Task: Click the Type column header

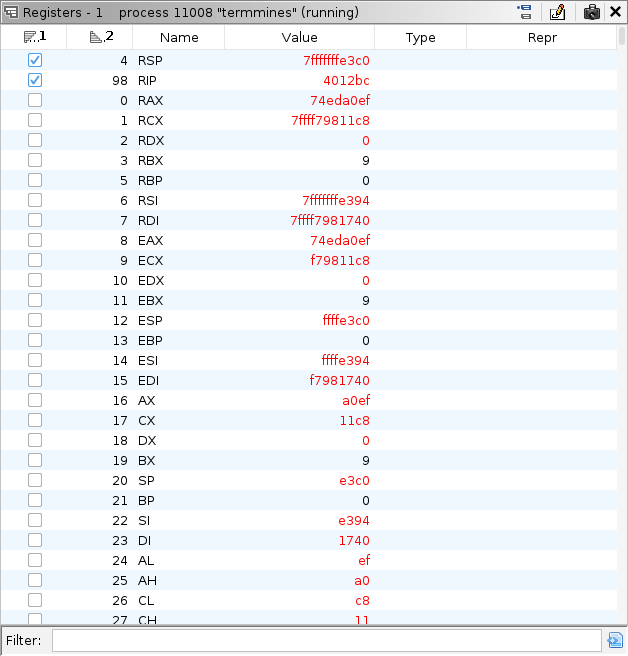Action: (420, 37)
